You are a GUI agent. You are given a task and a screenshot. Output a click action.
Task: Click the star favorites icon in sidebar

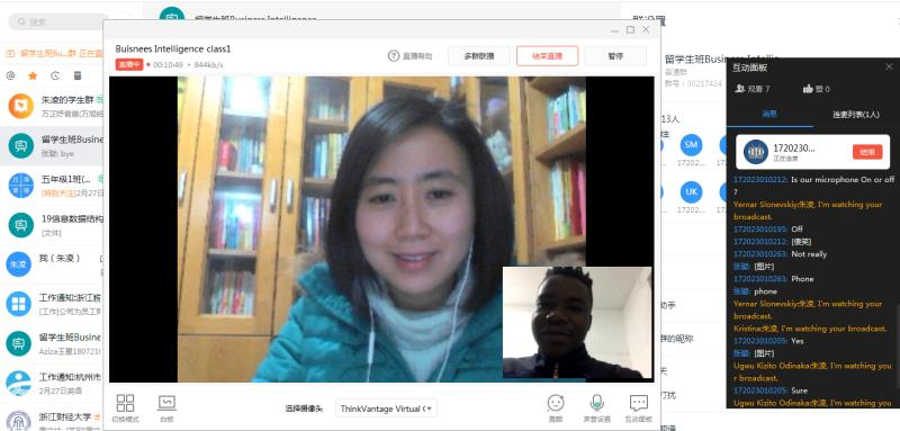32,75
